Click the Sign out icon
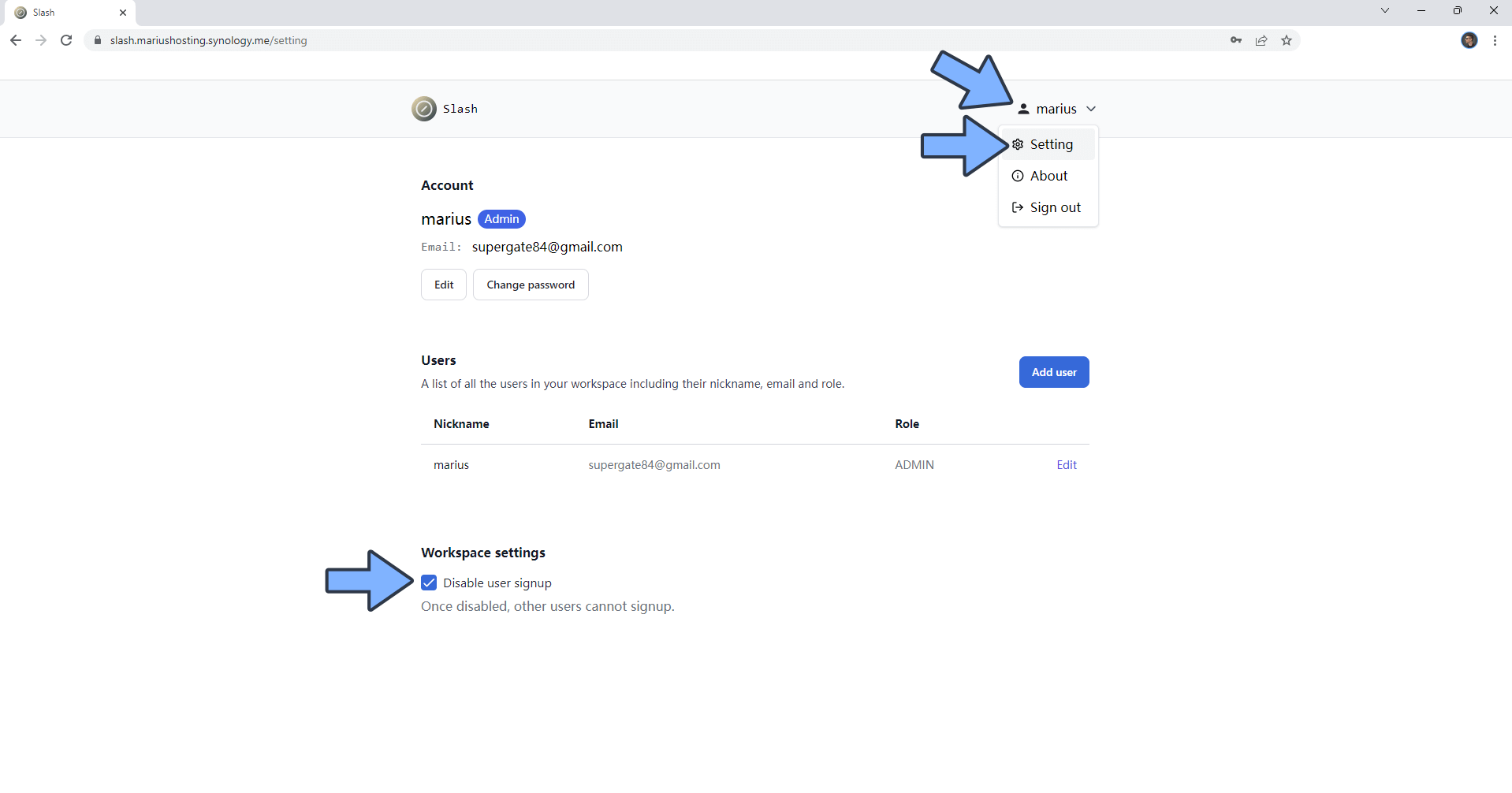 pos(1017,207)
